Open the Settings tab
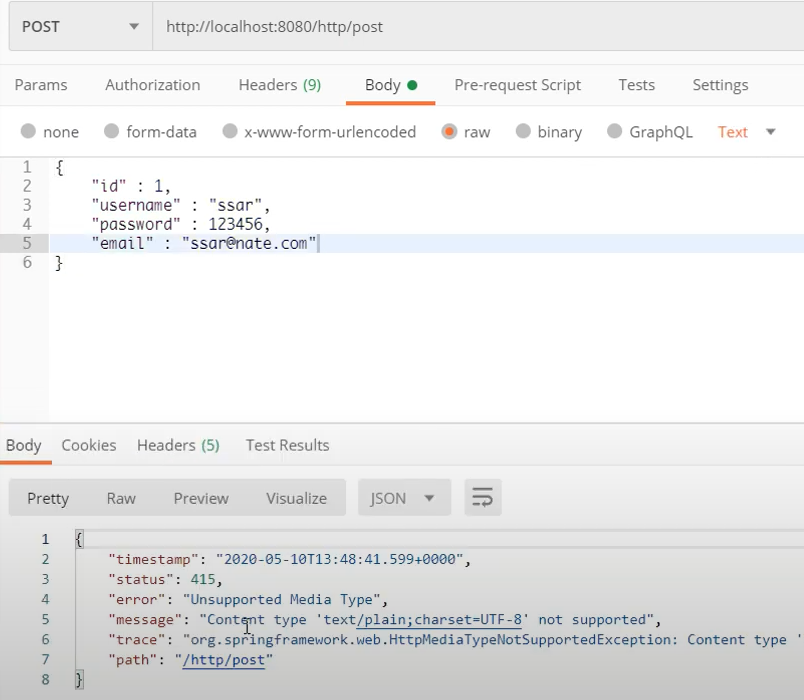 720,85
